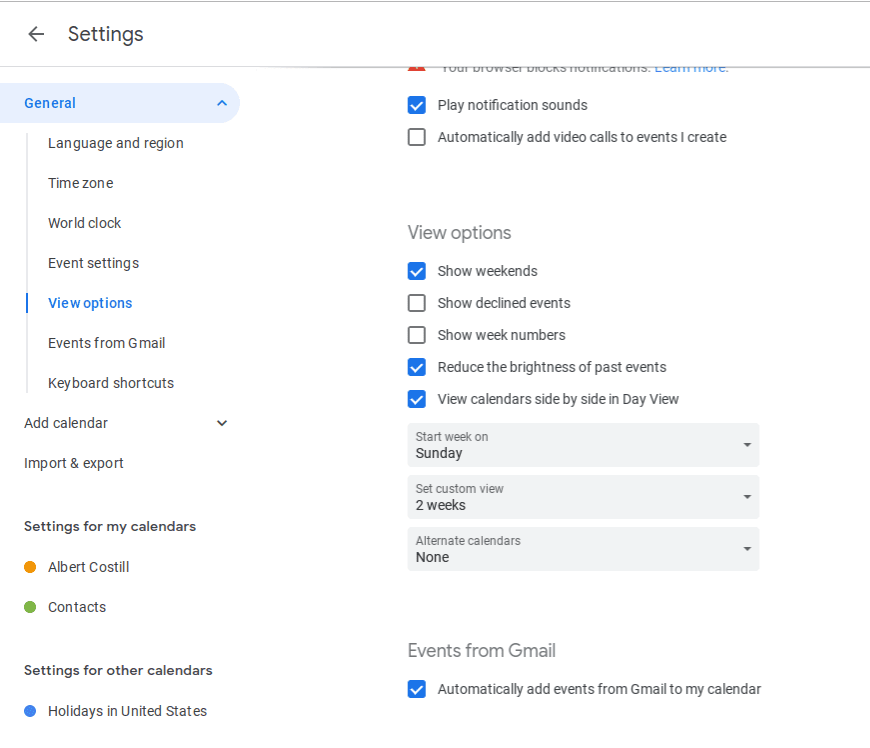This screenshot has height=748, width=870.
Task: Uncheck Show weekends option
Action: (x=417, y=271)
